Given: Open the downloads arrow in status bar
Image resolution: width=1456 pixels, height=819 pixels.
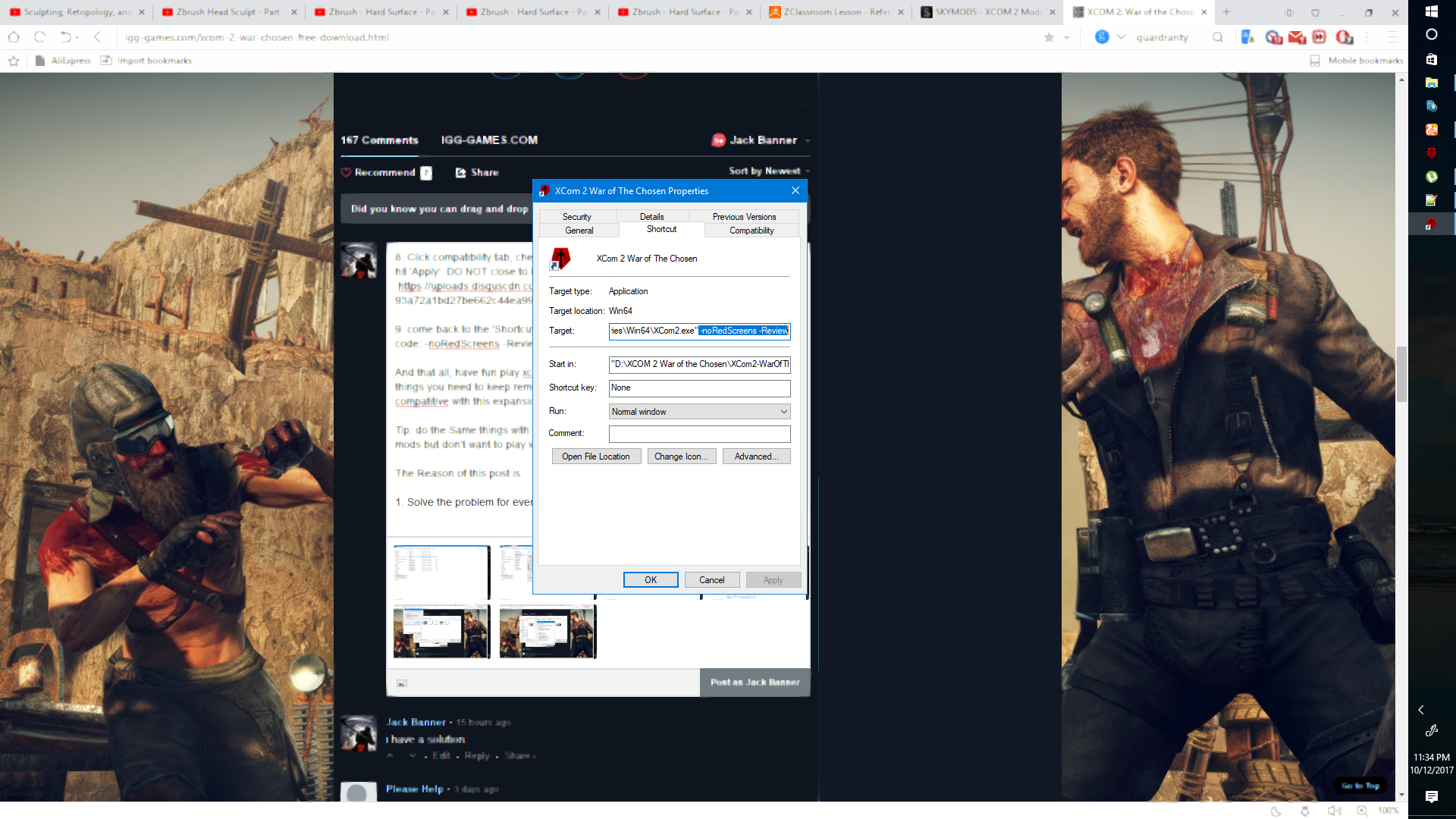Looking at the screenshot, I should coord(1305,811).
